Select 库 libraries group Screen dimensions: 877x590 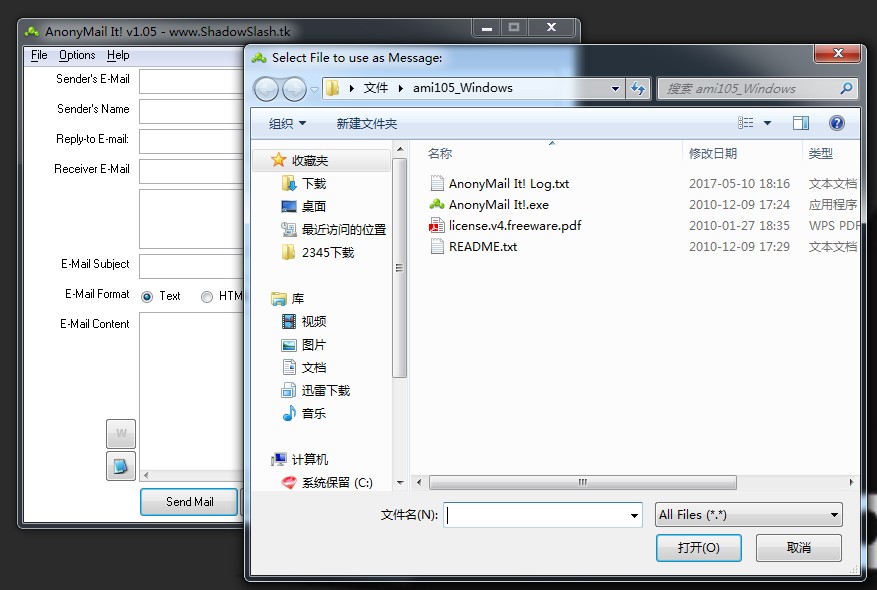coord(287,299)
